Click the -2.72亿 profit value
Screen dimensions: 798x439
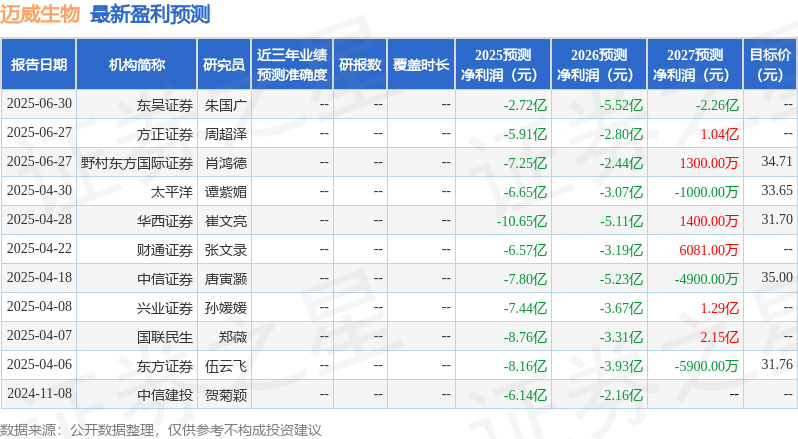525,105
